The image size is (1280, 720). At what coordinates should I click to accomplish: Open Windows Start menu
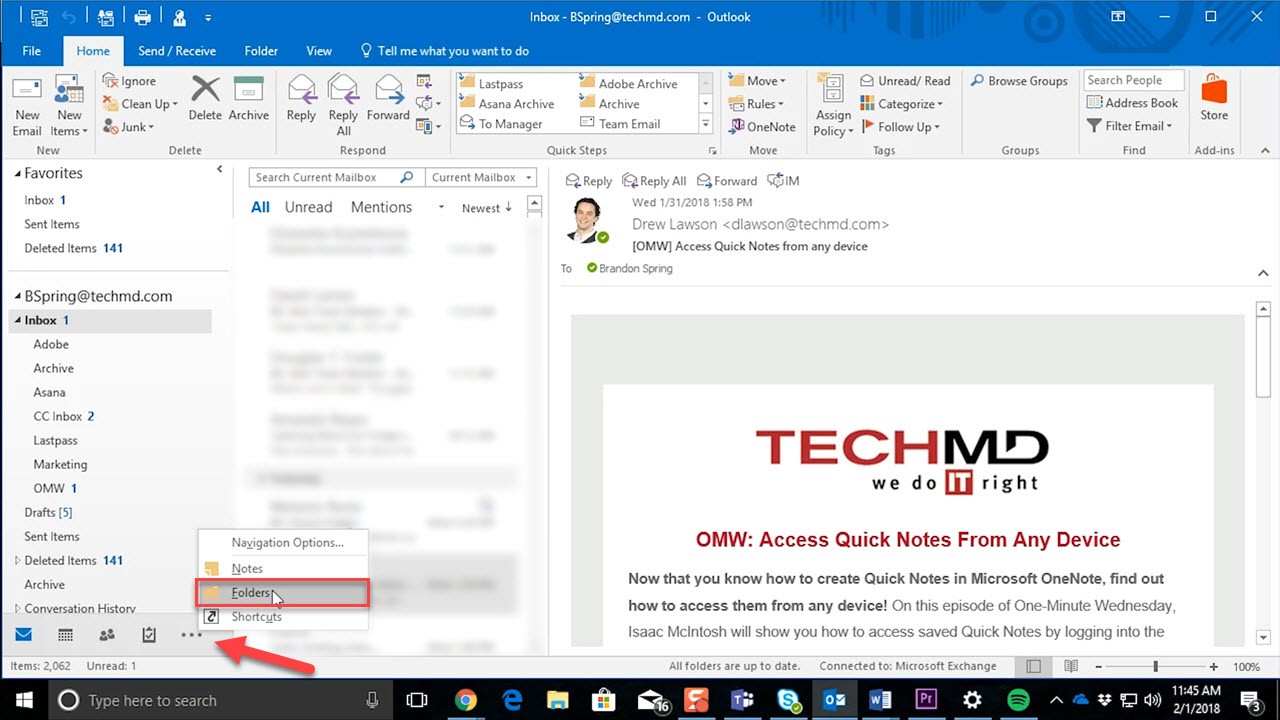click(x=23, y=700)
